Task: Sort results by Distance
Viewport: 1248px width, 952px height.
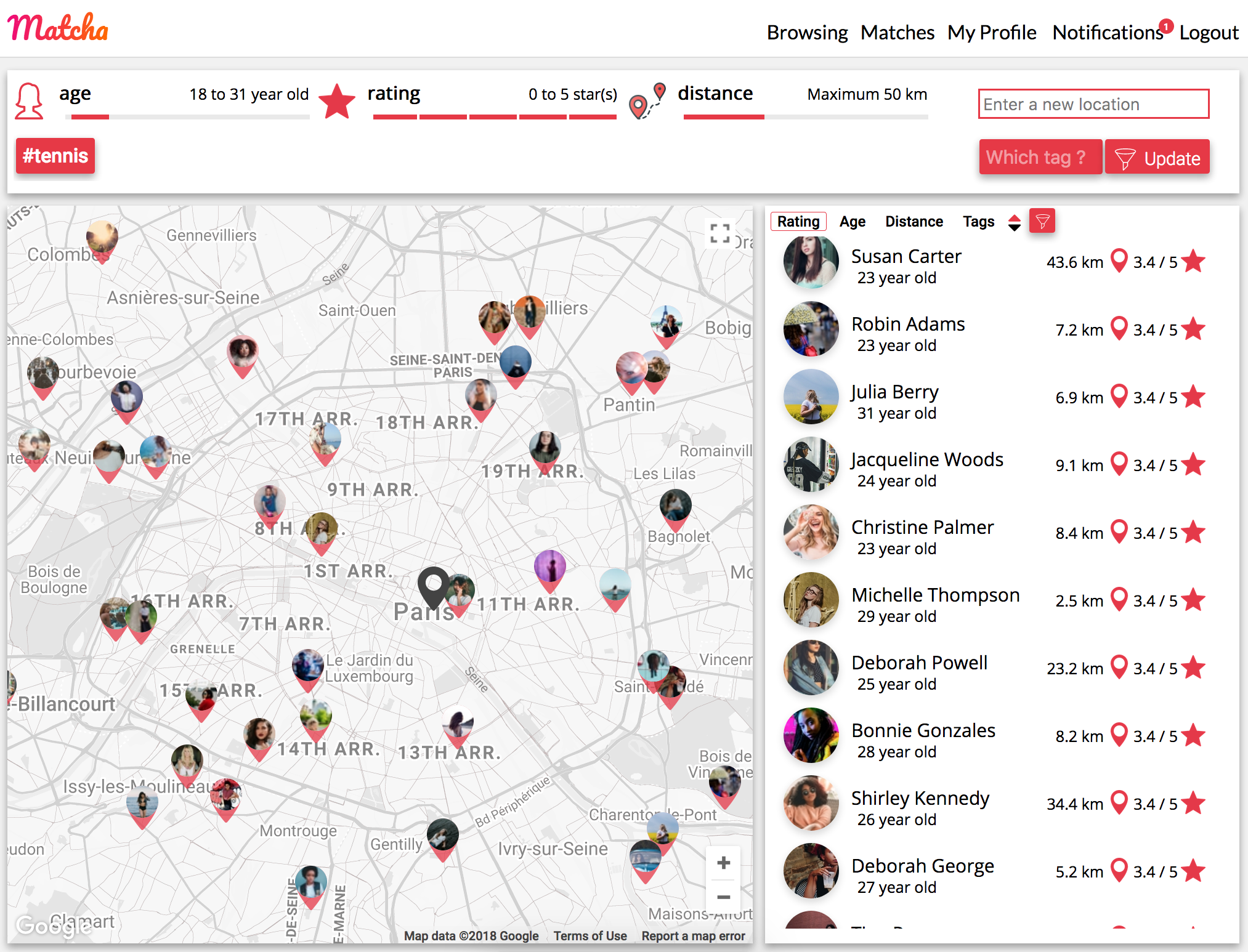Action: click(x=914, y=222)
